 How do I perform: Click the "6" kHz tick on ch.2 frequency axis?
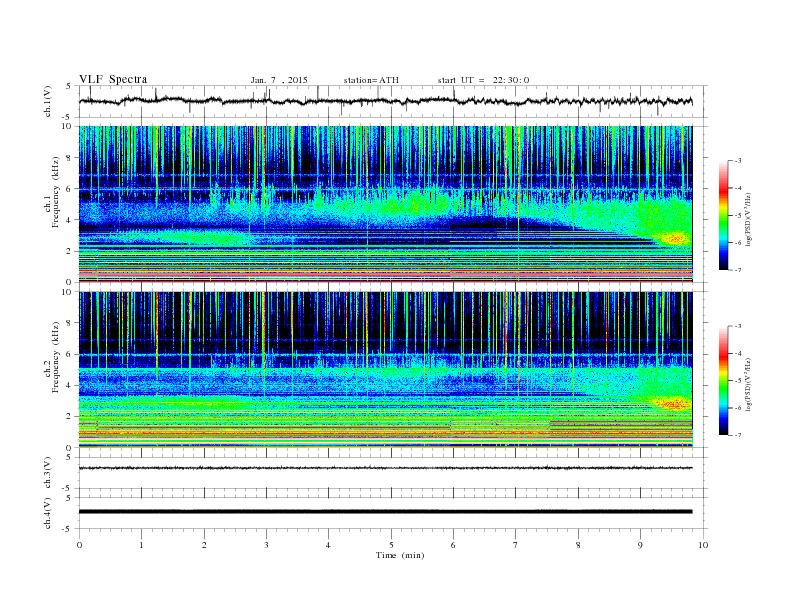[69, 354]
